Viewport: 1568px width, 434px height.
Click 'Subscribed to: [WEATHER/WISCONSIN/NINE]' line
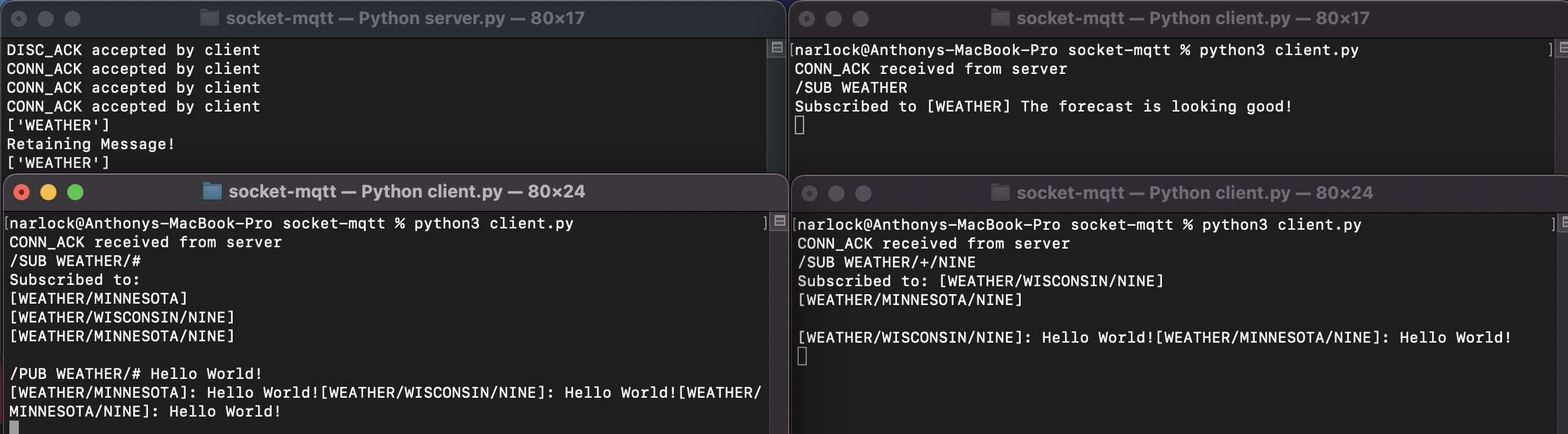[980, 281]
